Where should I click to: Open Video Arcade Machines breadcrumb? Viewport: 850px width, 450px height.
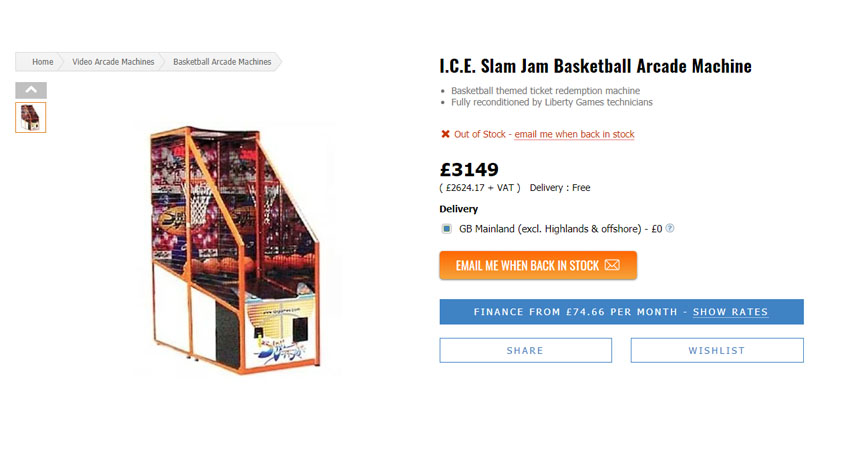113,62
